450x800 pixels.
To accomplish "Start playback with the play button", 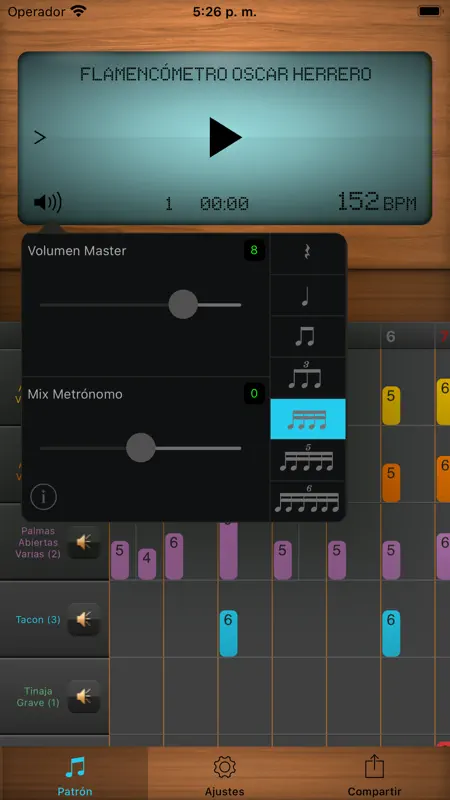I will pyautogui.click(x=225, y=137).
